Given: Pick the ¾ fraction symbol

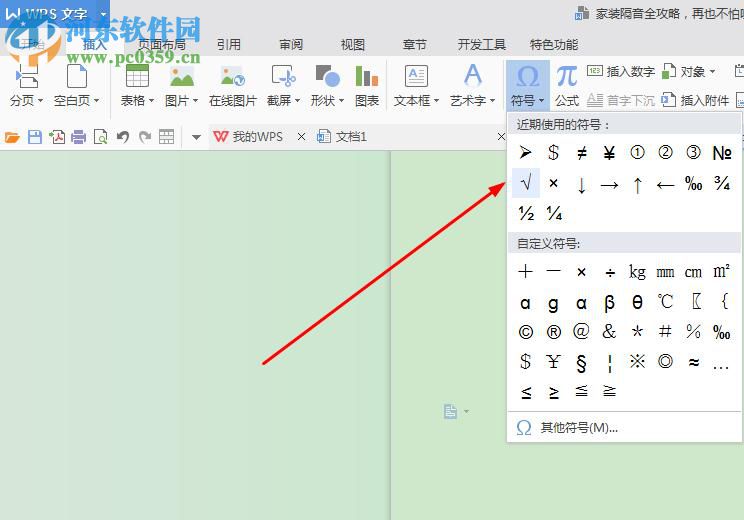Looking at the screenshot, I should [x=722, y=183].
